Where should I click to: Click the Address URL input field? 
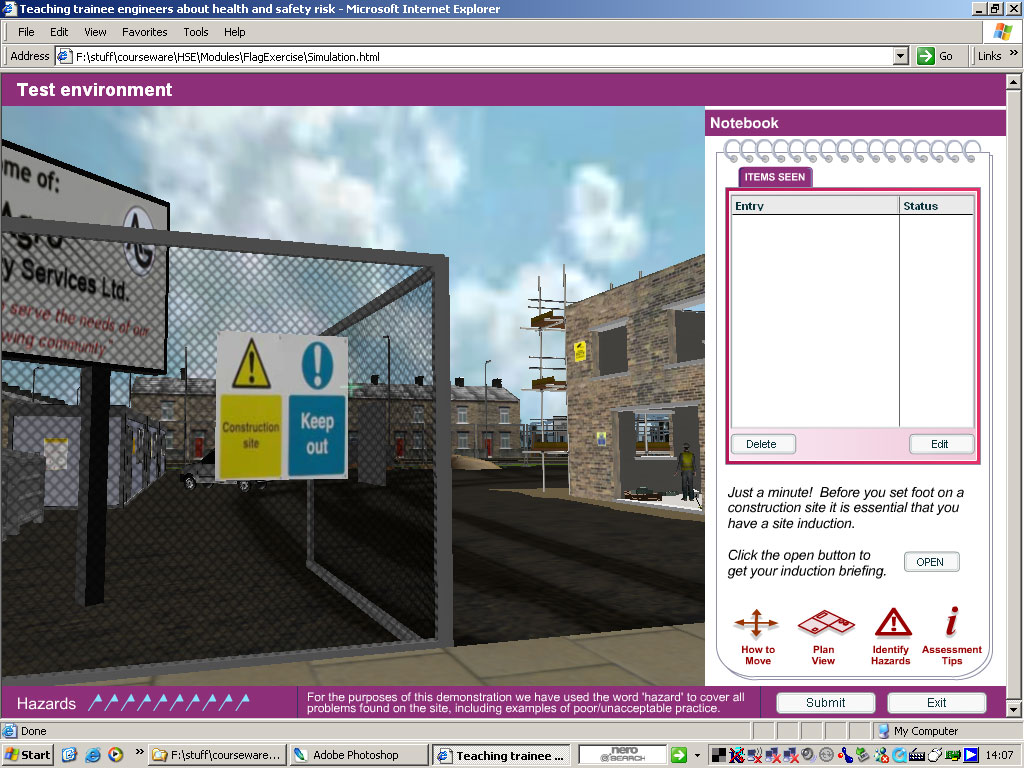[x=480, y=56]
